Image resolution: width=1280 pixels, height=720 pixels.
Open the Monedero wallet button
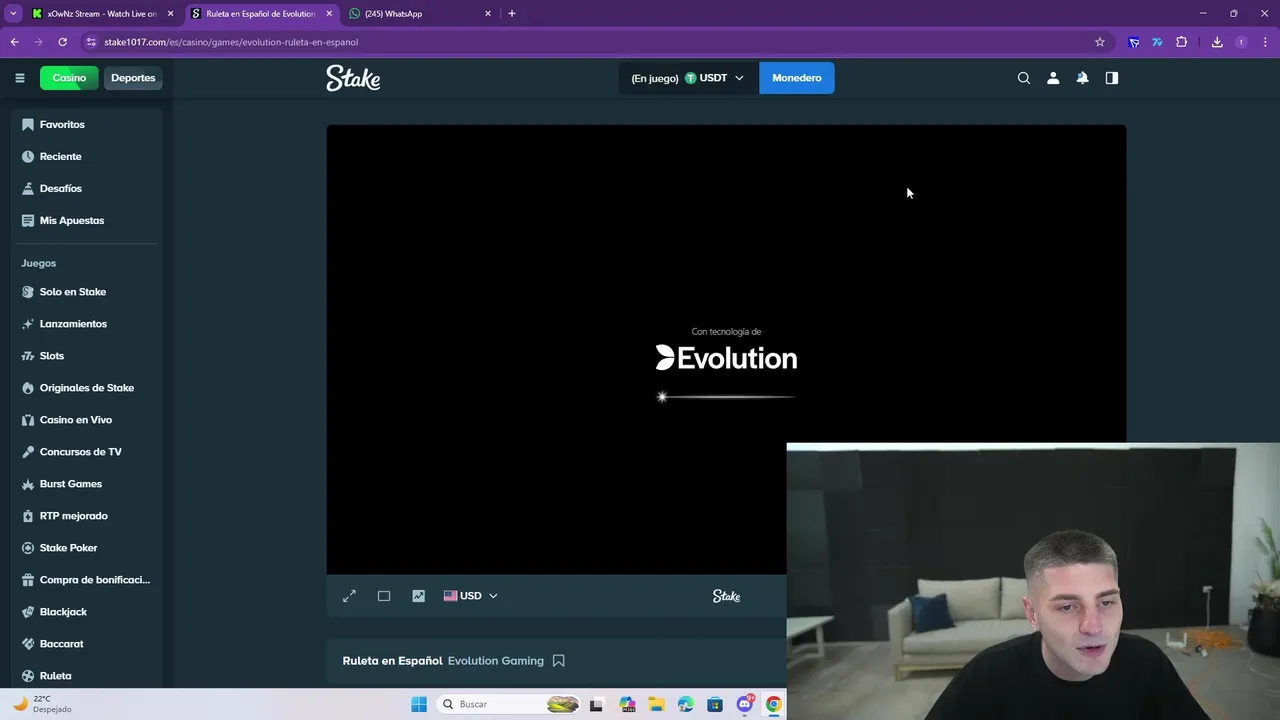click(797, 78)
